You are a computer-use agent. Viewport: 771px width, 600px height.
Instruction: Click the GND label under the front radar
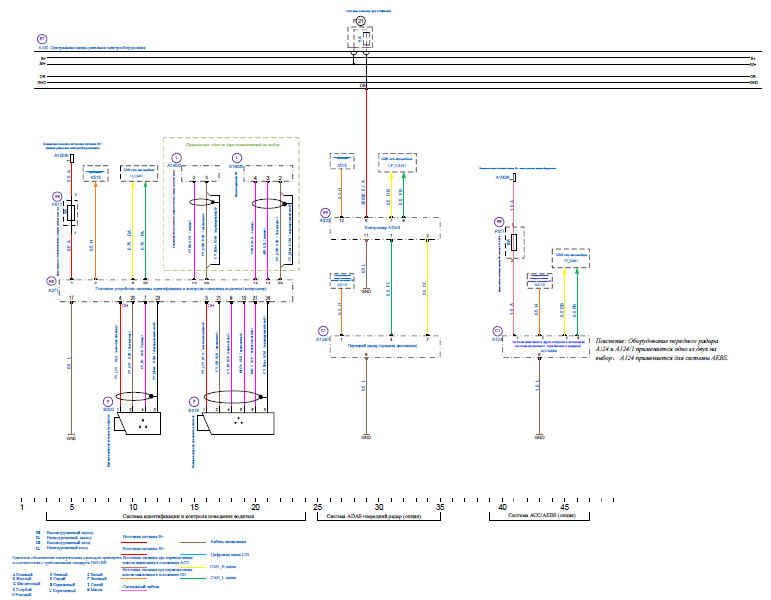tap(365, 438)
